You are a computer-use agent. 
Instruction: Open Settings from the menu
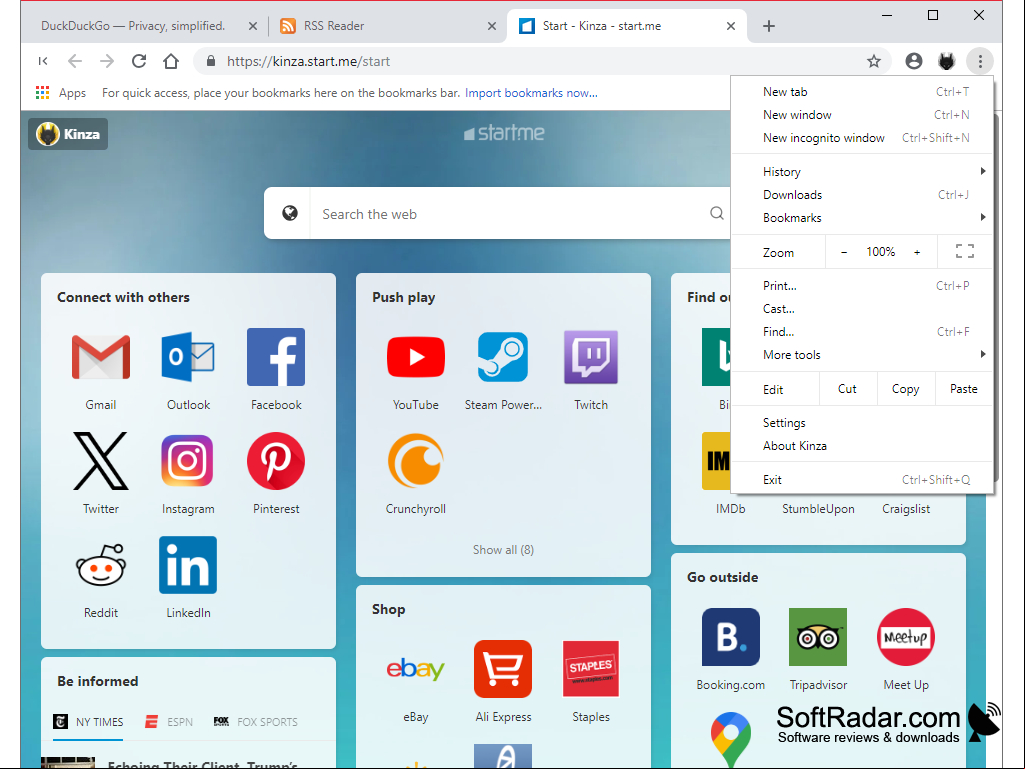[862, 422]
